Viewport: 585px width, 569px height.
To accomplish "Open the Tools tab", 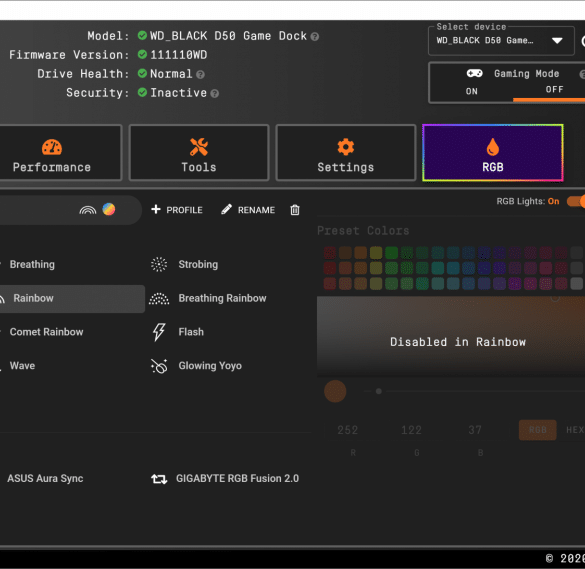I will click(199, 153).
